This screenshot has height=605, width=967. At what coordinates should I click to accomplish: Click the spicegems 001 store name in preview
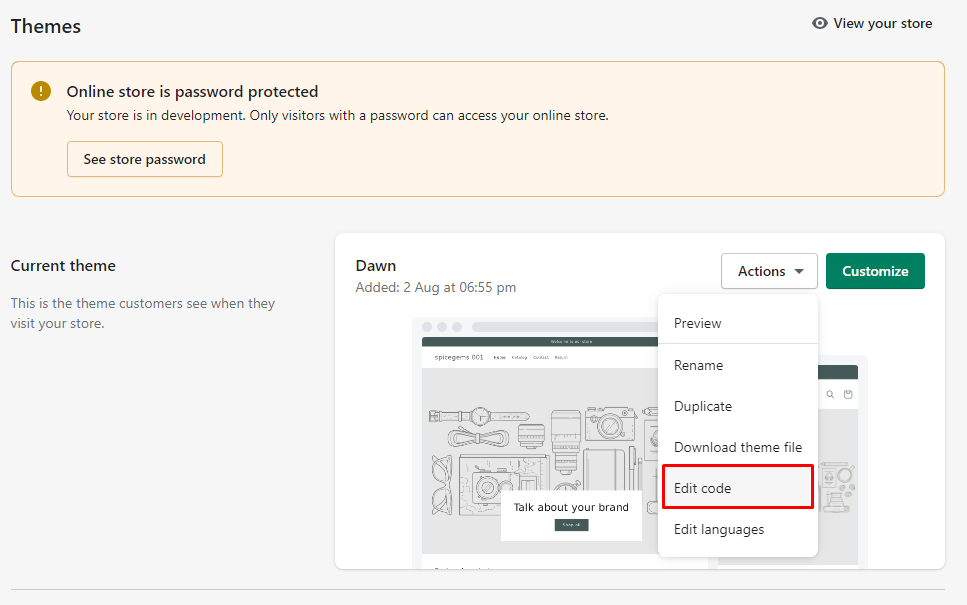pos(458,357)
